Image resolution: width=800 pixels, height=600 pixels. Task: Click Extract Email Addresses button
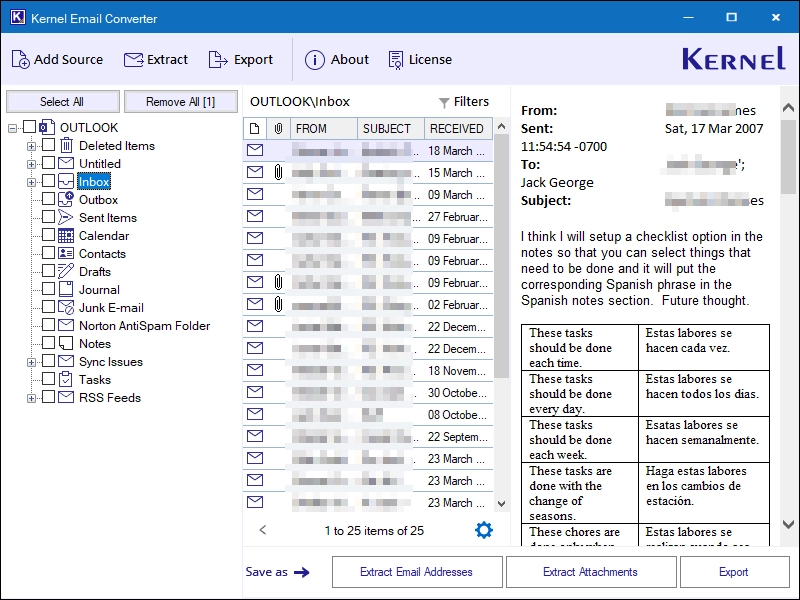click(417, 572)
